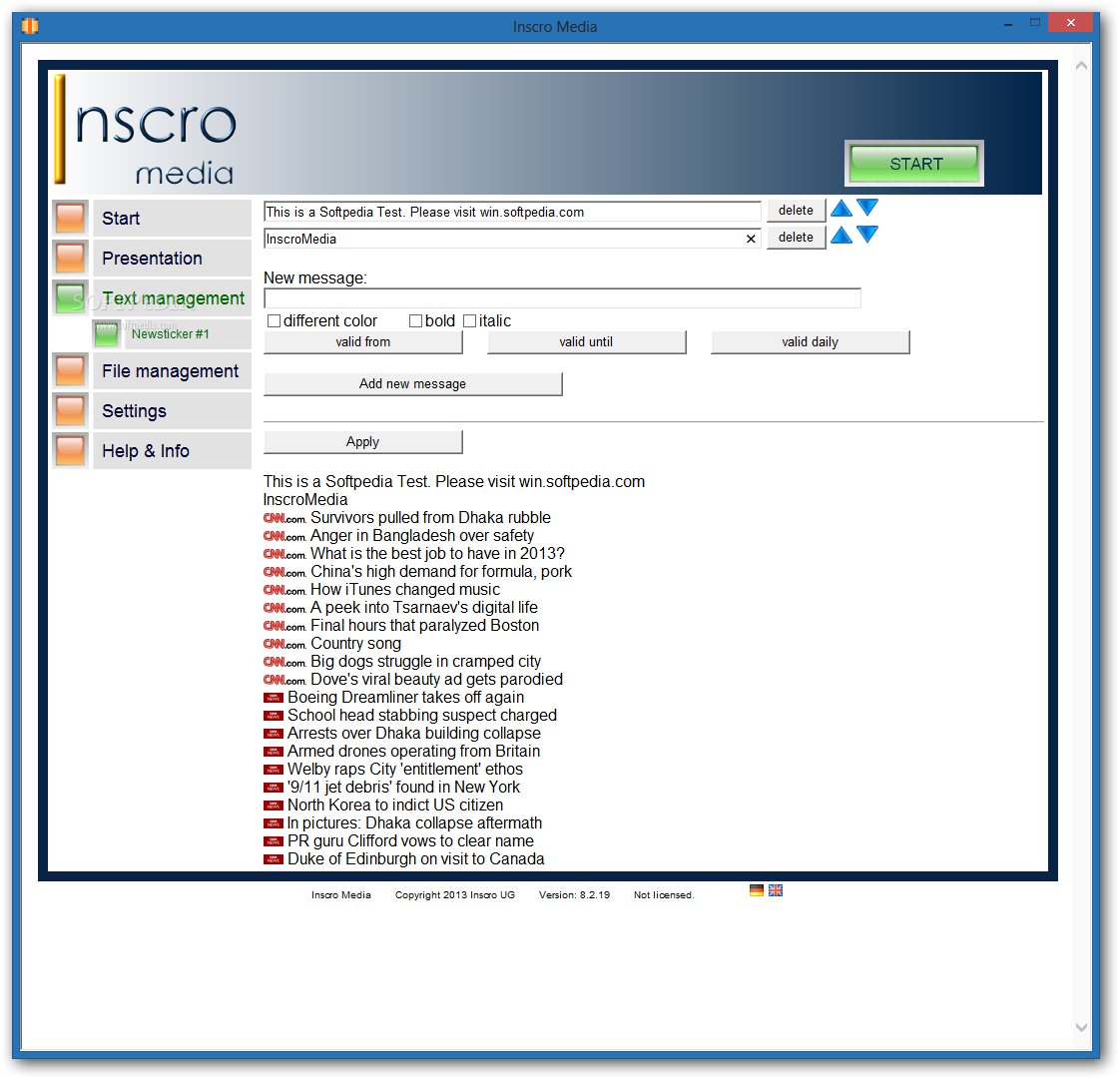The height and width of the screenshot is (1079, 1120).
Task: Click the orange icon beside Settings
Action: (70, 410)
